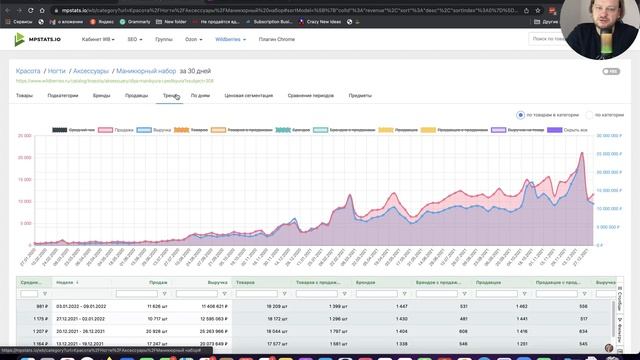
Task: Open the Сервисы apps bookmark
Action: pos(19,22)
